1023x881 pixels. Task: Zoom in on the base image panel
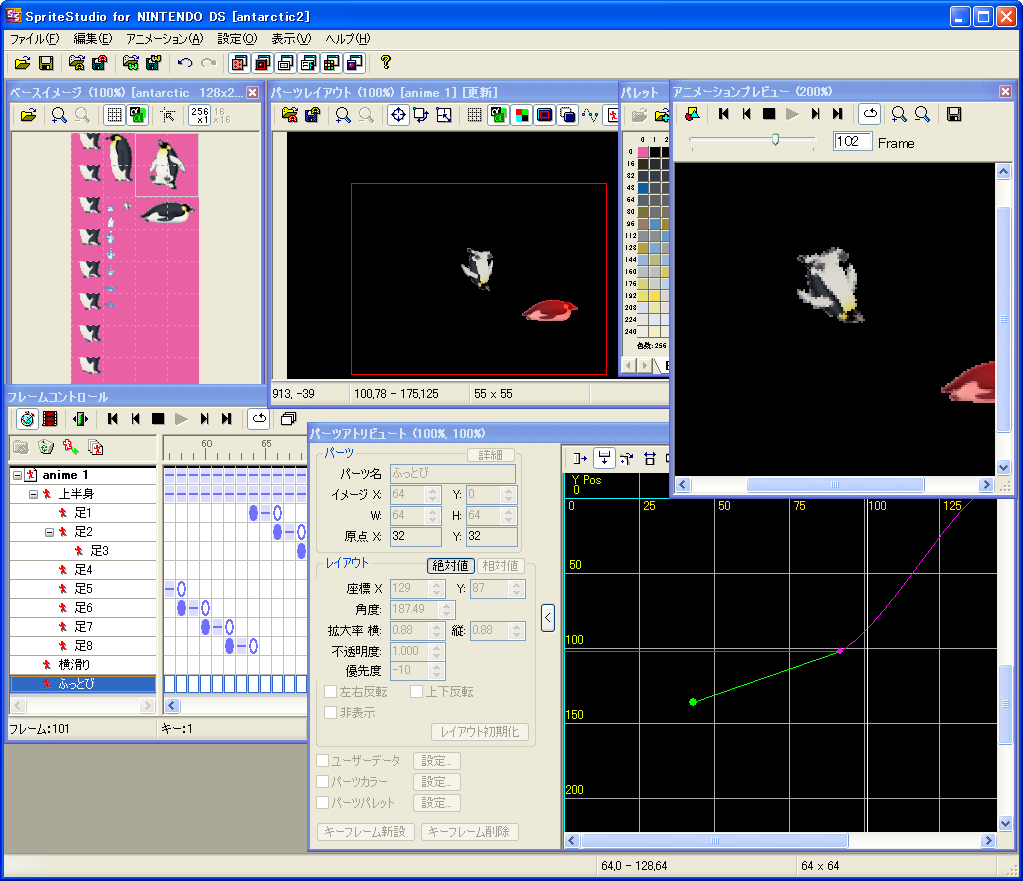[x=59, y=116]
